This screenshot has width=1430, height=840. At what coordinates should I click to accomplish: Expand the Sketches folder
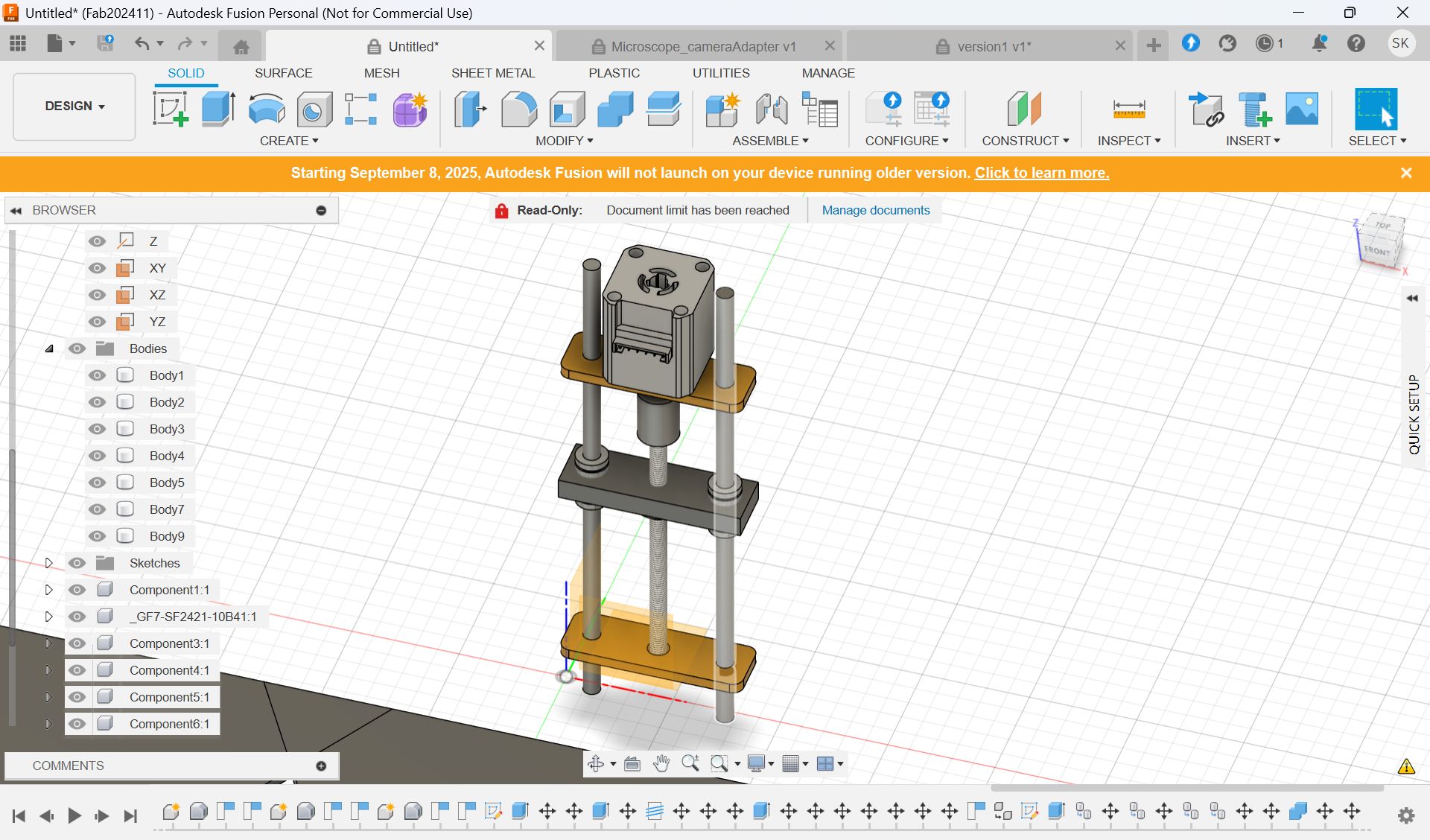click(49, 563)
